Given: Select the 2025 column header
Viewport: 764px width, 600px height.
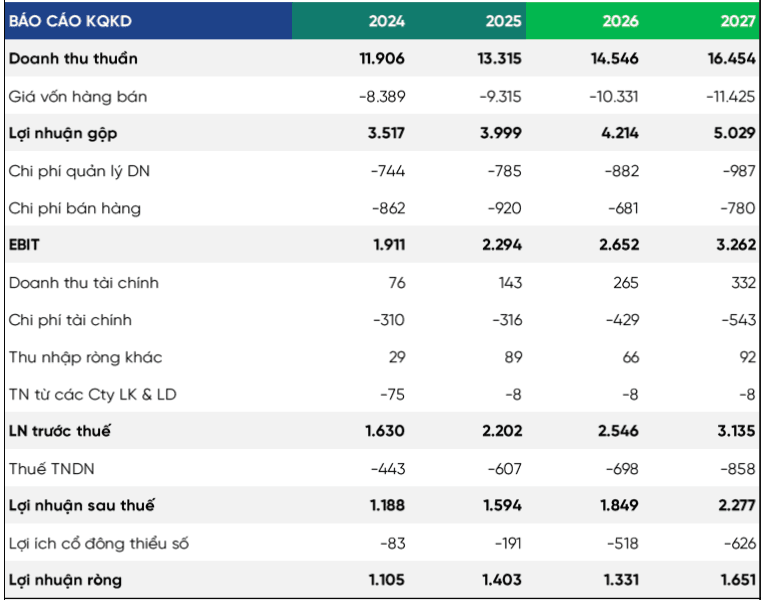Looking at the screenshot, I should pos(503,21).
